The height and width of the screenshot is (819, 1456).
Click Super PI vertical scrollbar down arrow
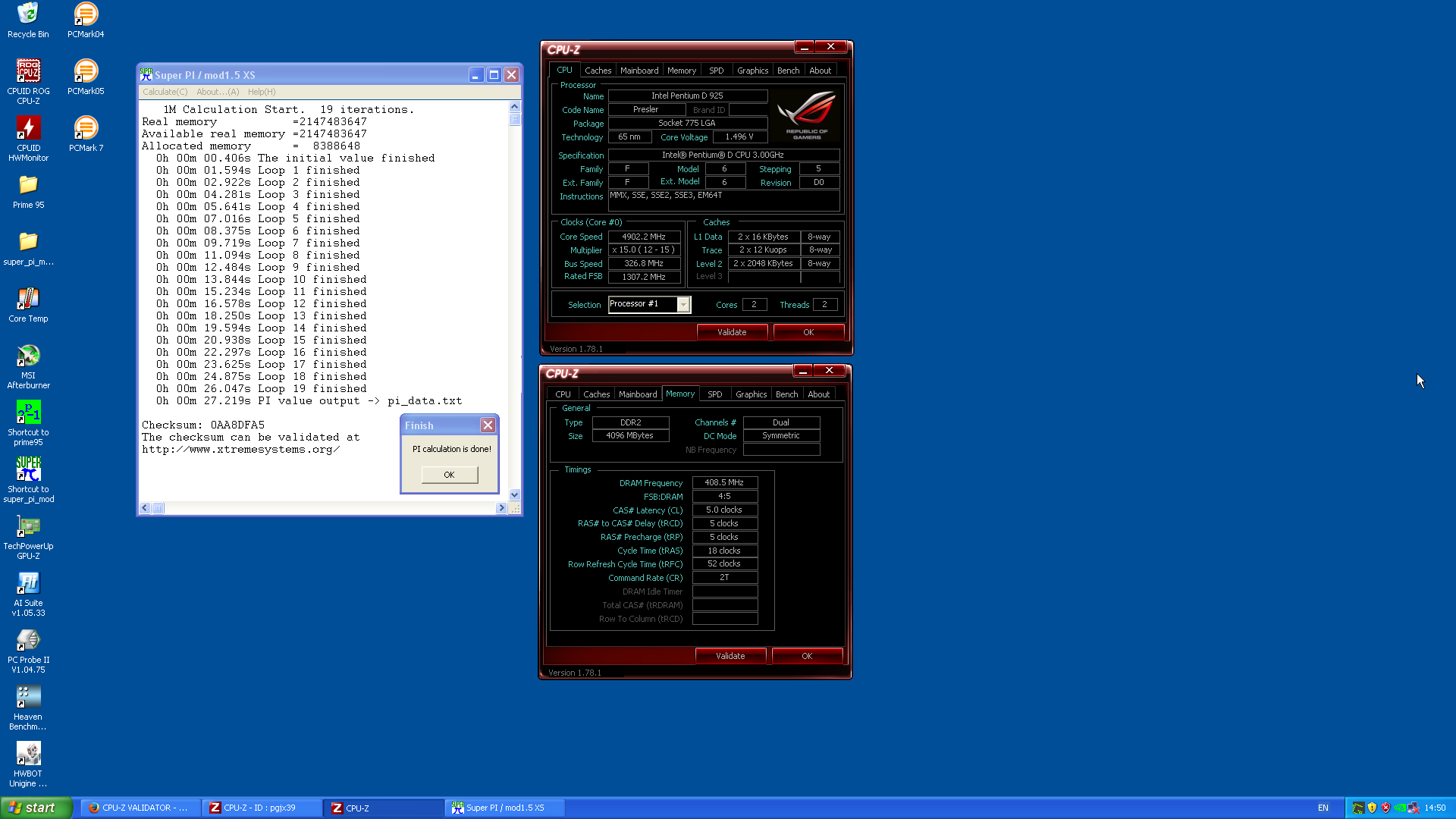[x=515, y=495]
